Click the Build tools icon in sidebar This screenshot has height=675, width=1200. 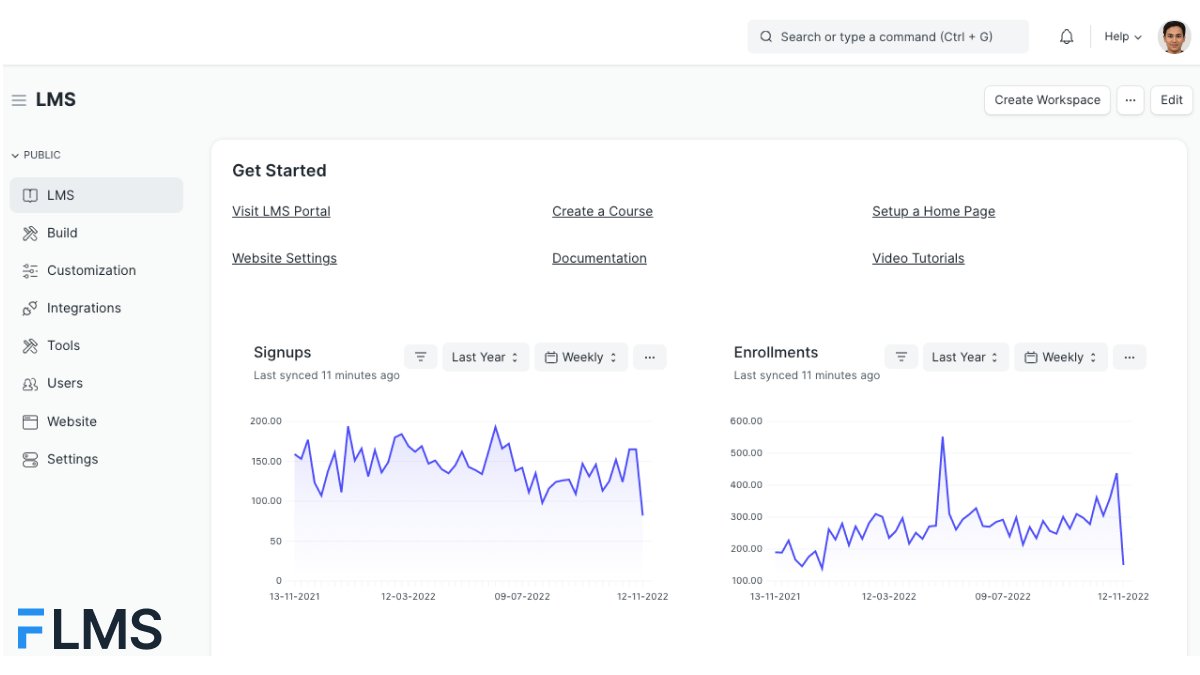pyautogui.click(x=30, y=233)
